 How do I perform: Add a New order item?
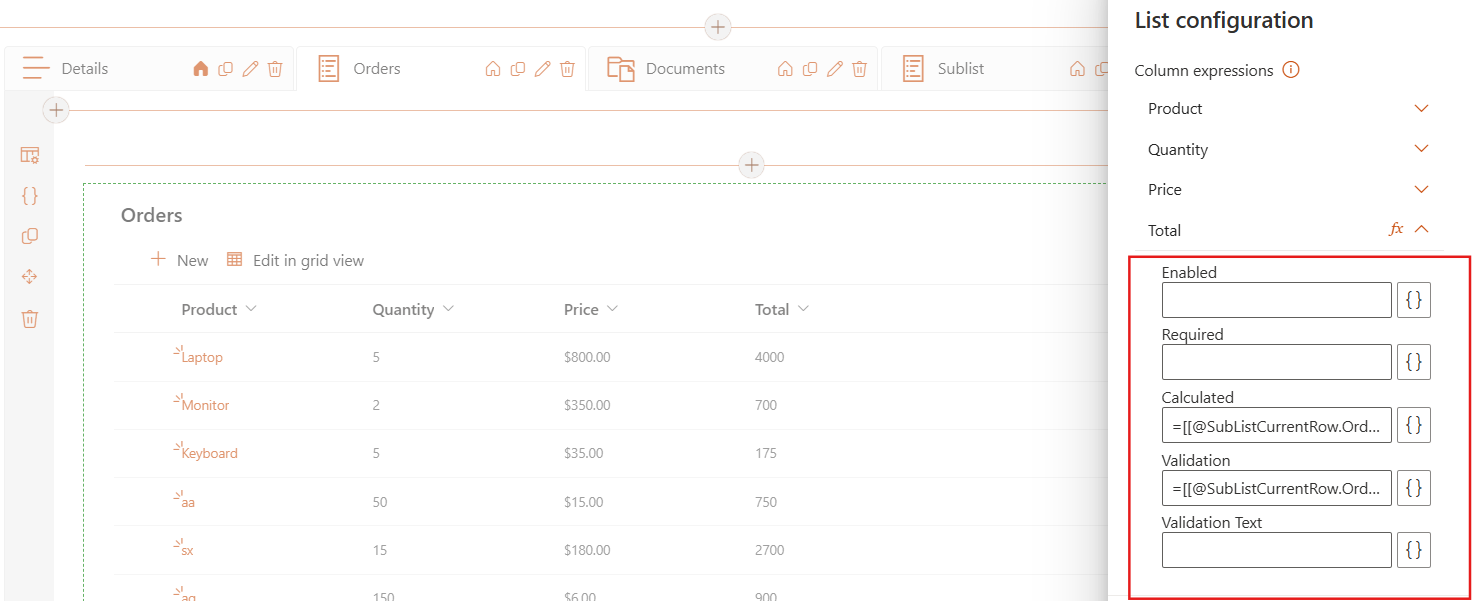tap(180, 260)
